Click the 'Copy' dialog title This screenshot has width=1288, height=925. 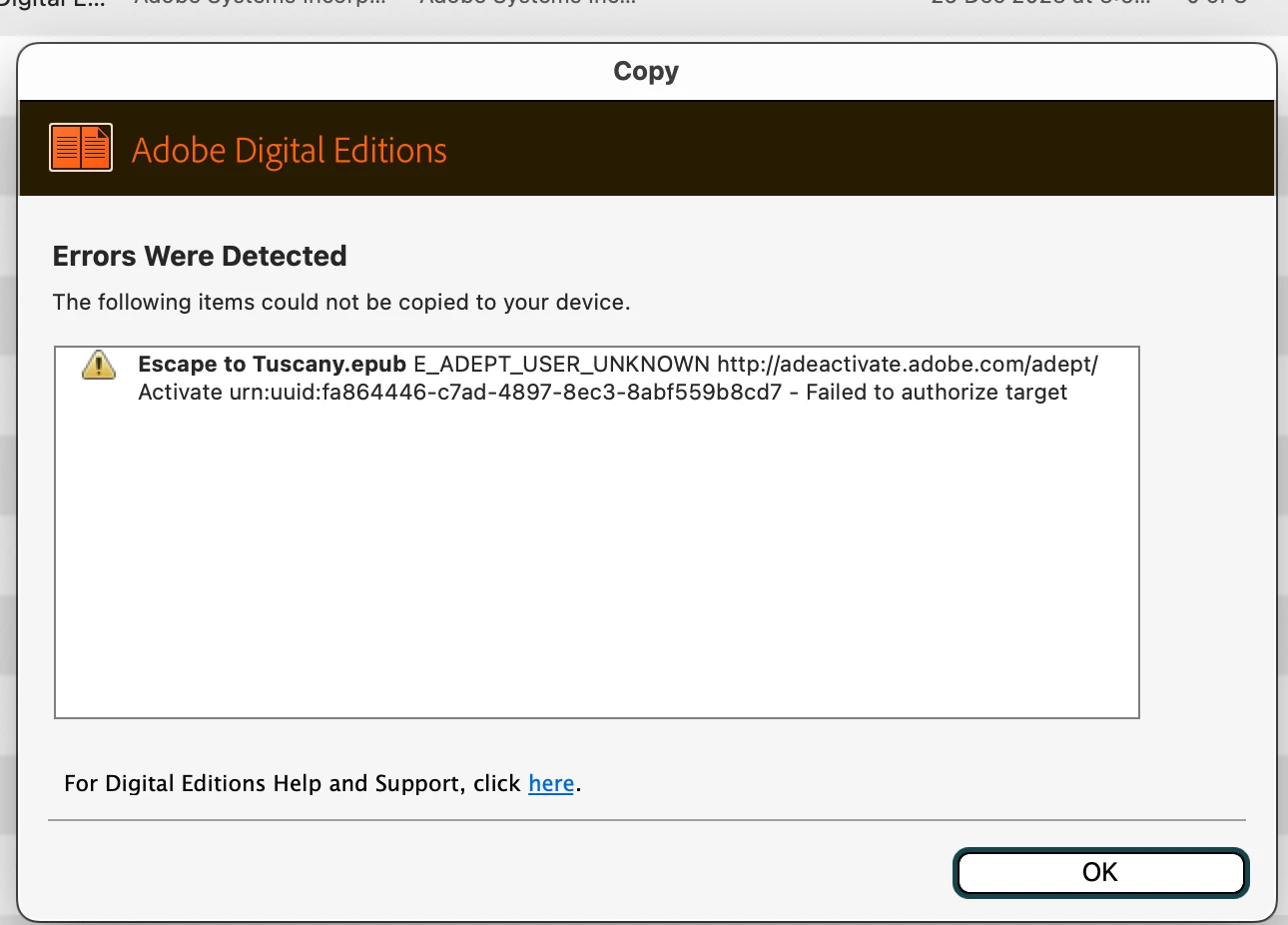(646, 71)
